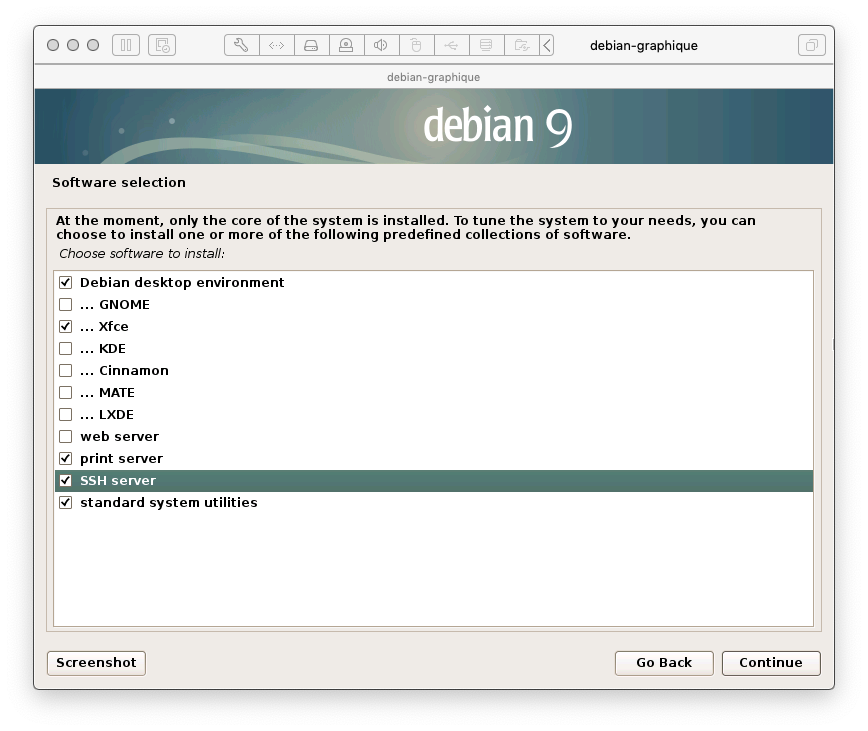The height and width of the screenshot is (731, 868).
Task: Click the sound speaker icon
Action: click(381, 45)
